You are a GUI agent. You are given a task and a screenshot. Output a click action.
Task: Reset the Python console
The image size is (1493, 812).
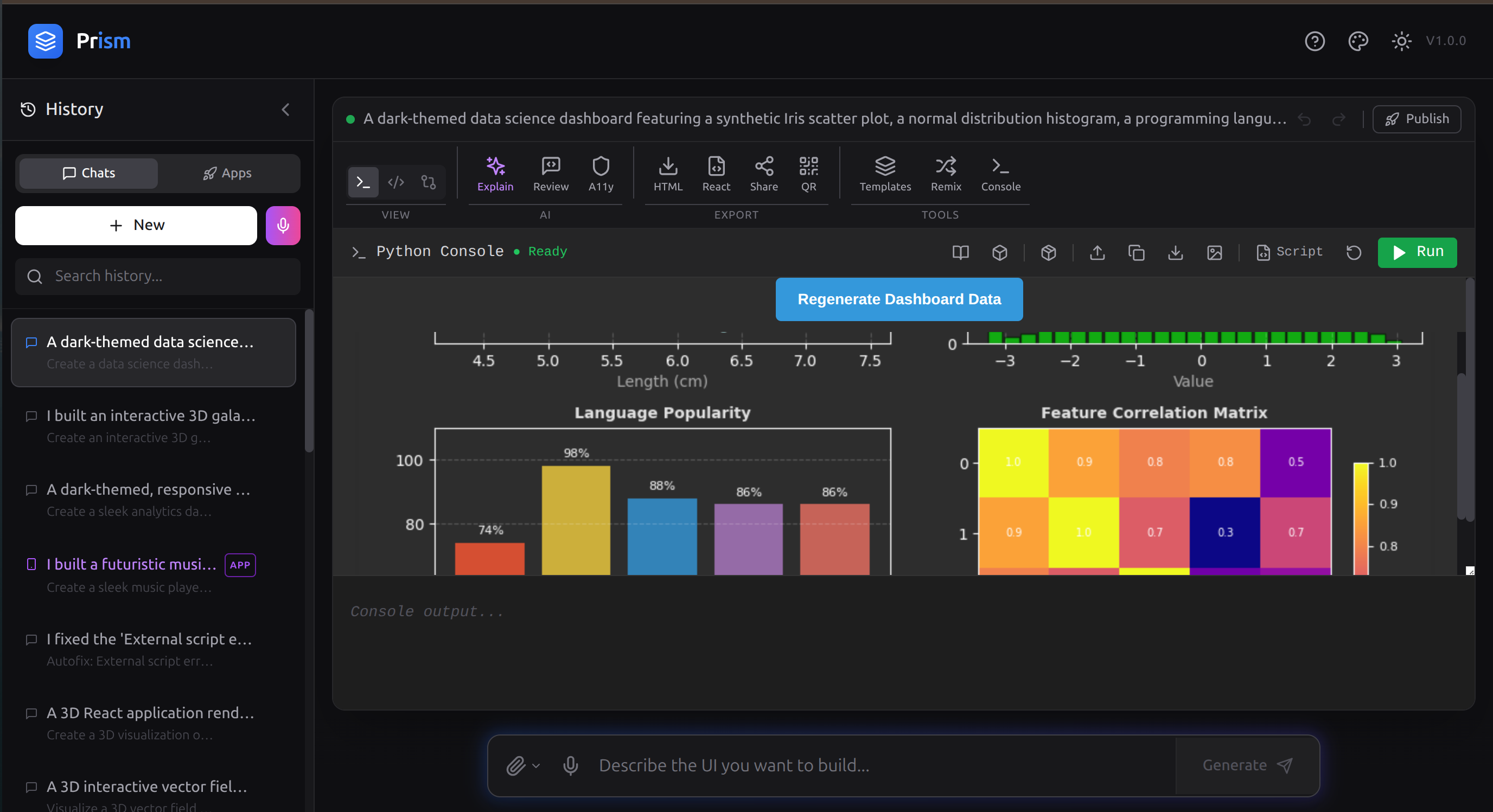click(1354, 252)
